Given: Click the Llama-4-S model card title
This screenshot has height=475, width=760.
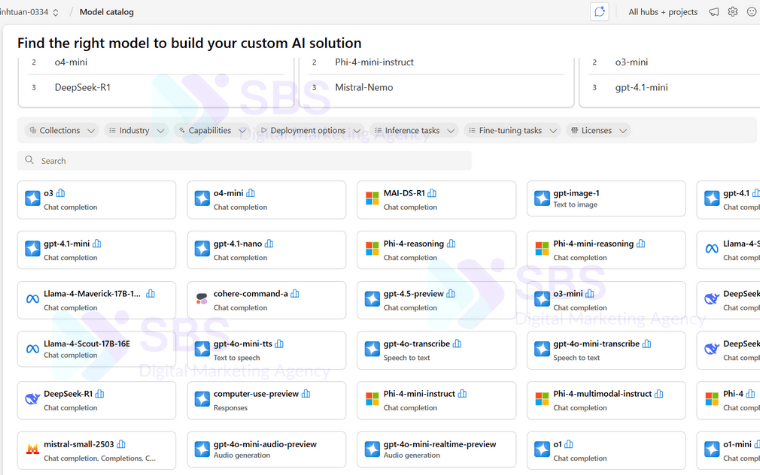Looking at the screenshot, I should tap(741, 243).
